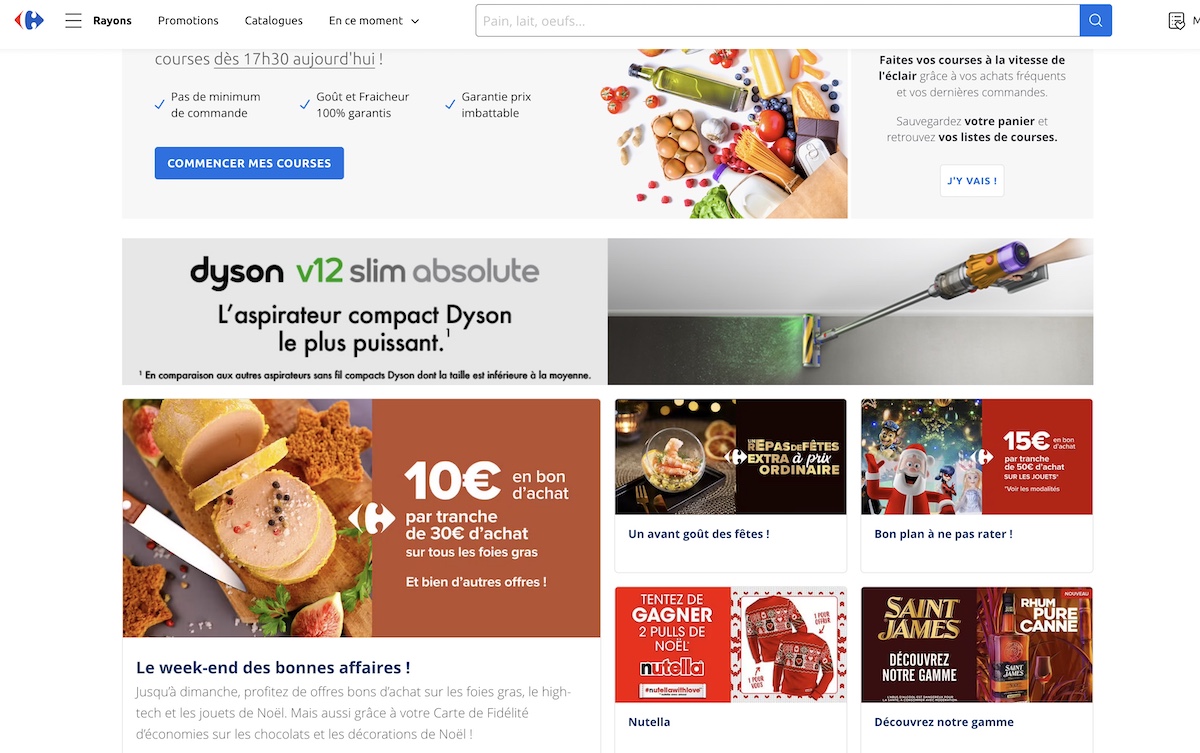Expand the En ce moment dropdown
This screenshot has width=1200, height=753.
pos(374,20)
